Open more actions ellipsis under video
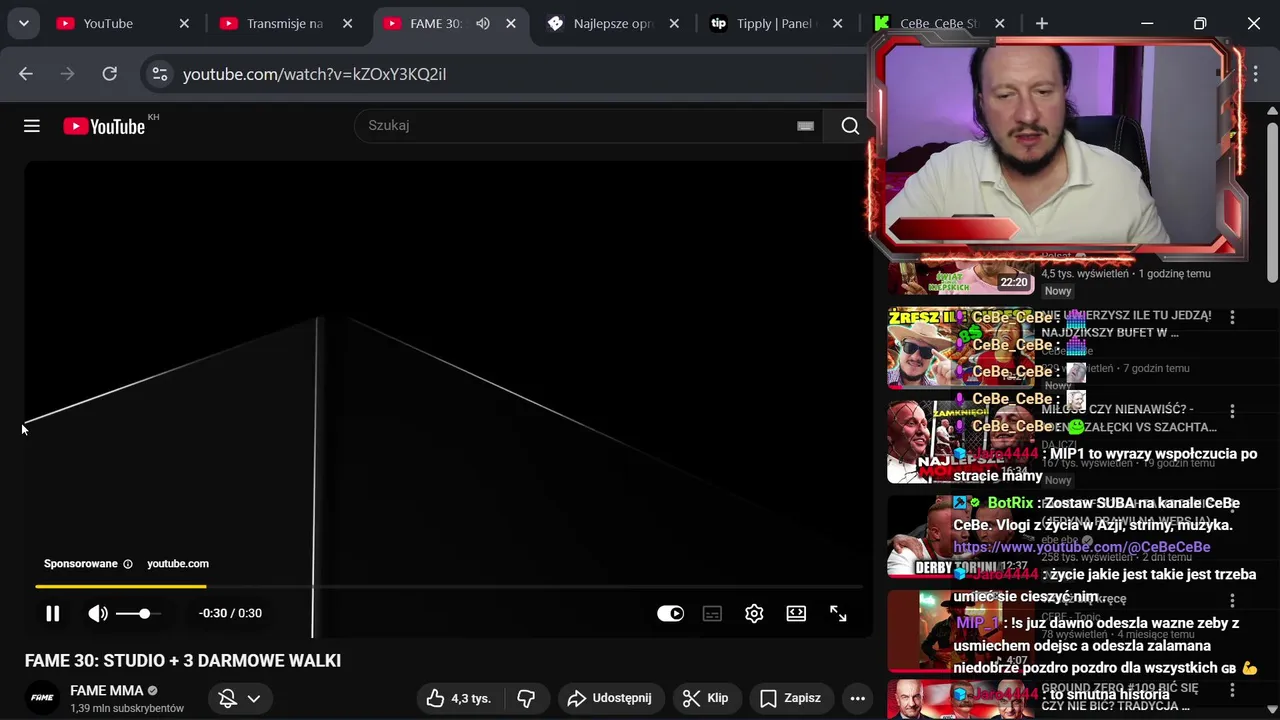The width and height of the screenshot is (1280, 720). [857, 698]
